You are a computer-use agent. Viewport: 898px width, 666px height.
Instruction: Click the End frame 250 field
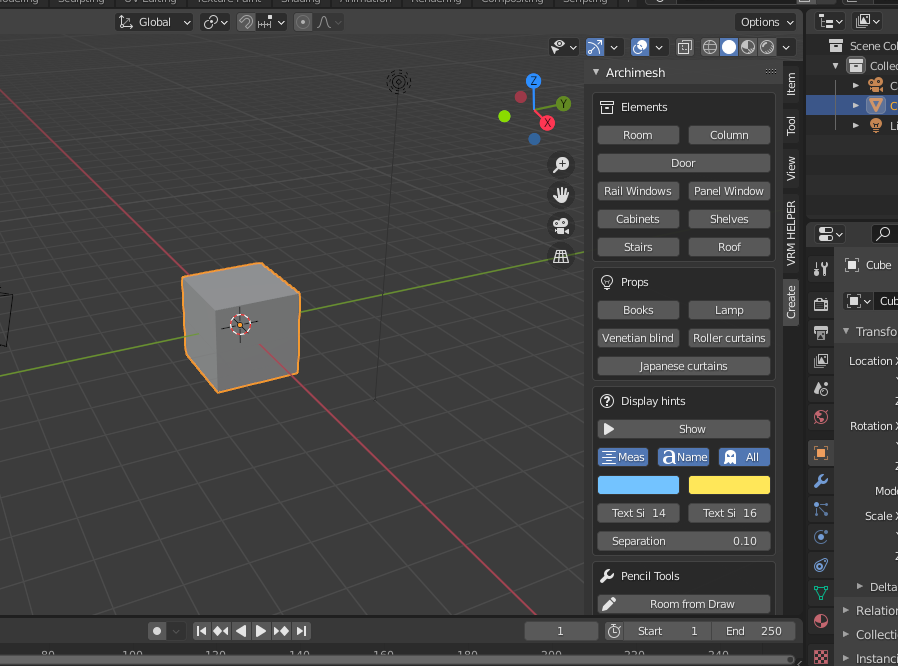[753, 631]
